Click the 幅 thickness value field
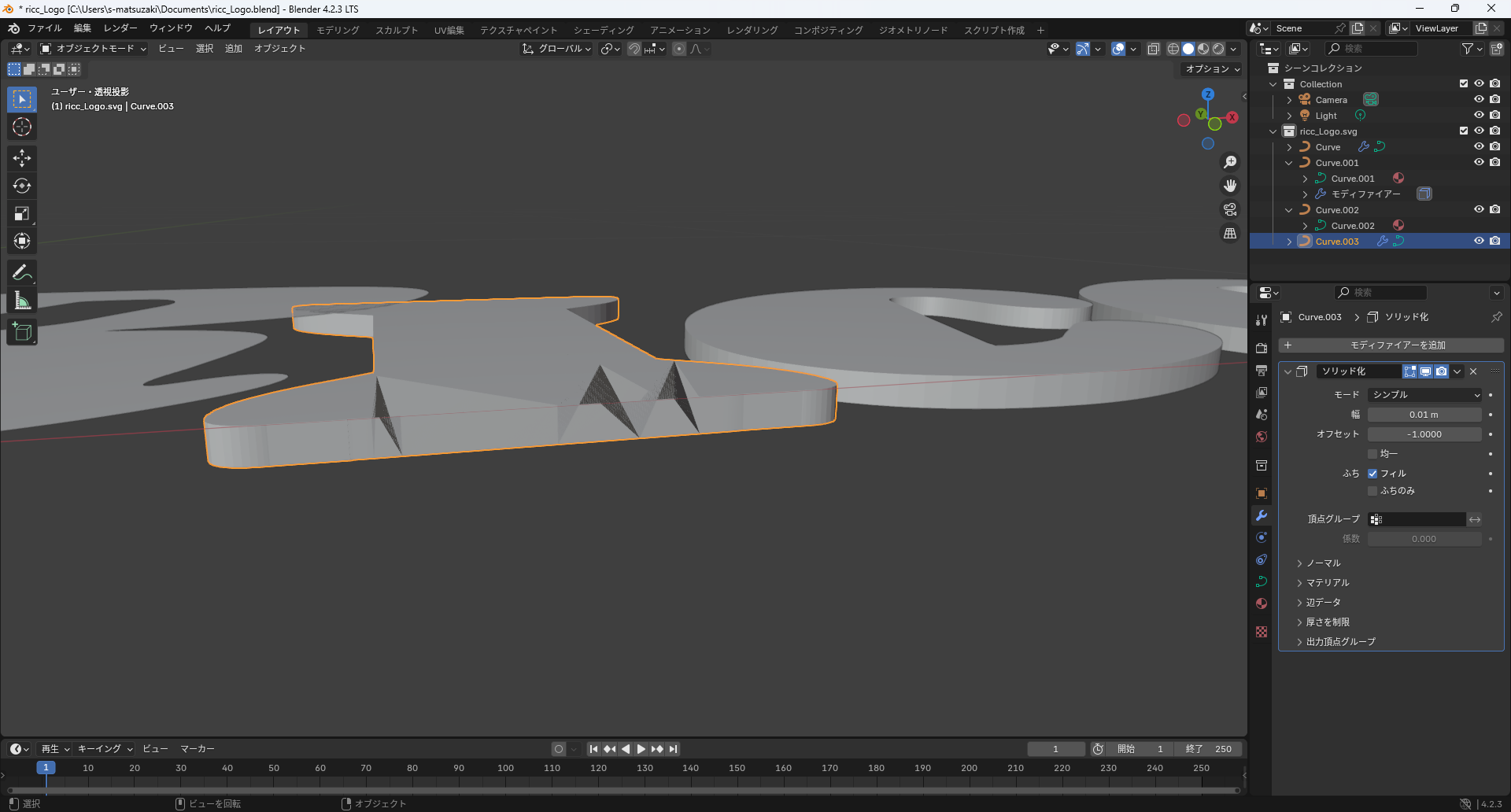The image size is (1511, 812). [x=1424, y=415]
